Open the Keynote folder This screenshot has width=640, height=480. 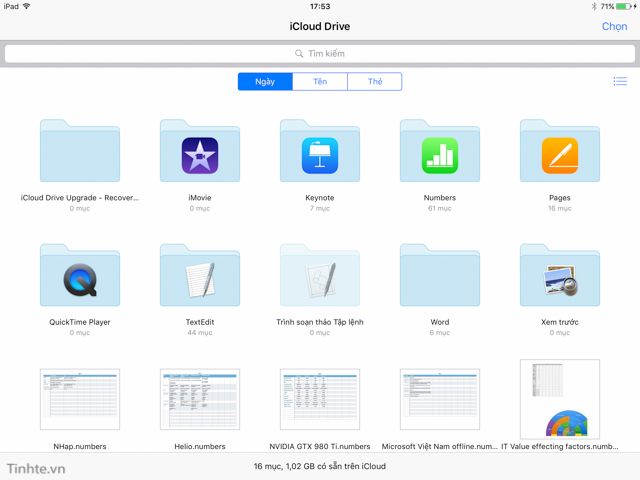320,151
